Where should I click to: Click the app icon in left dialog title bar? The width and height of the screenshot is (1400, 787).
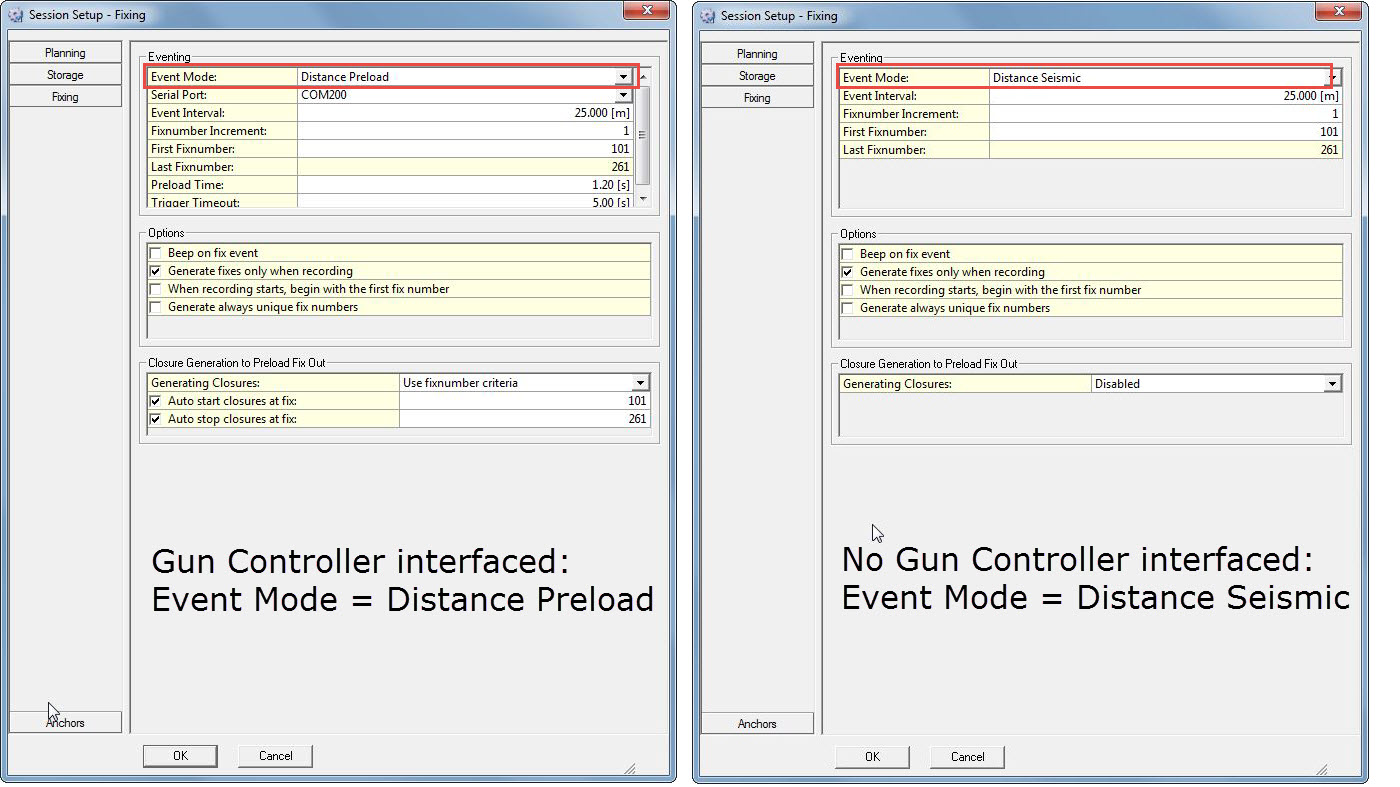15,15
